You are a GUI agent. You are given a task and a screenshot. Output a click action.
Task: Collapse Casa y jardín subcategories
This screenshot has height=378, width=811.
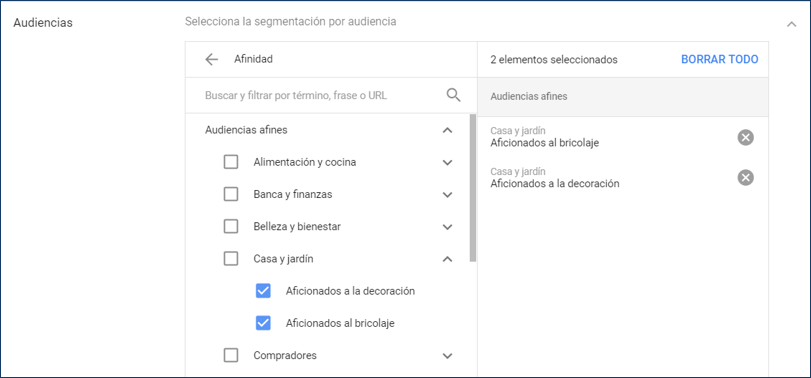pyautogui.click(x=448, y=259)
